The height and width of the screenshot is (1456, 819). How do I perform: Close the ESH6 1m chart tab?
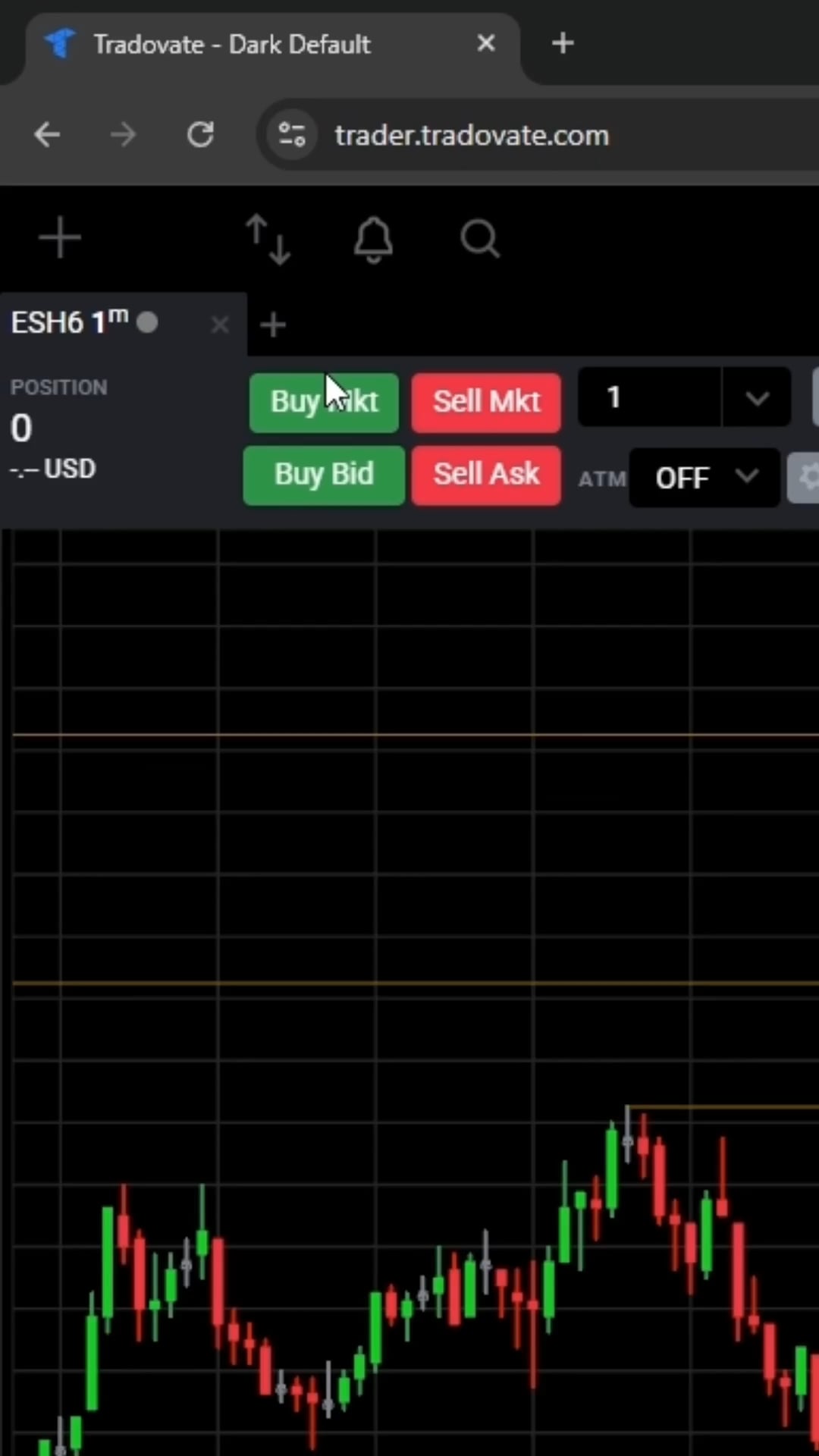[x=220, y=325]
